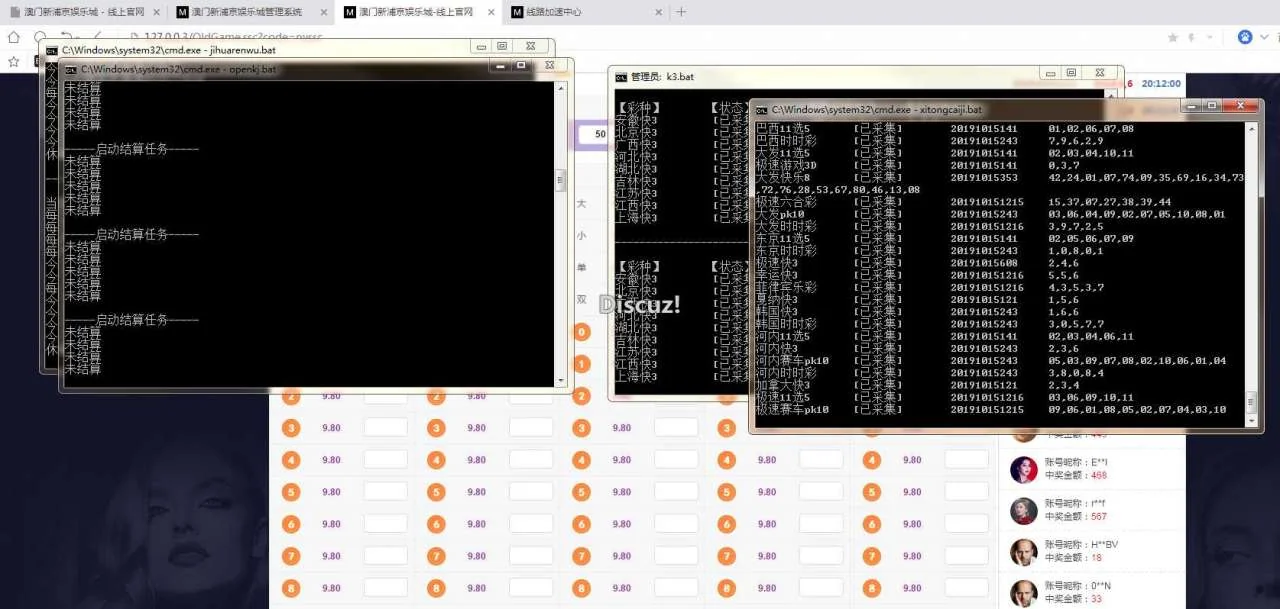Click the jihuarenwu.bat window title bar
Image resolution: width=1280 pixels, height=609 pixels.
pos(250,47)
